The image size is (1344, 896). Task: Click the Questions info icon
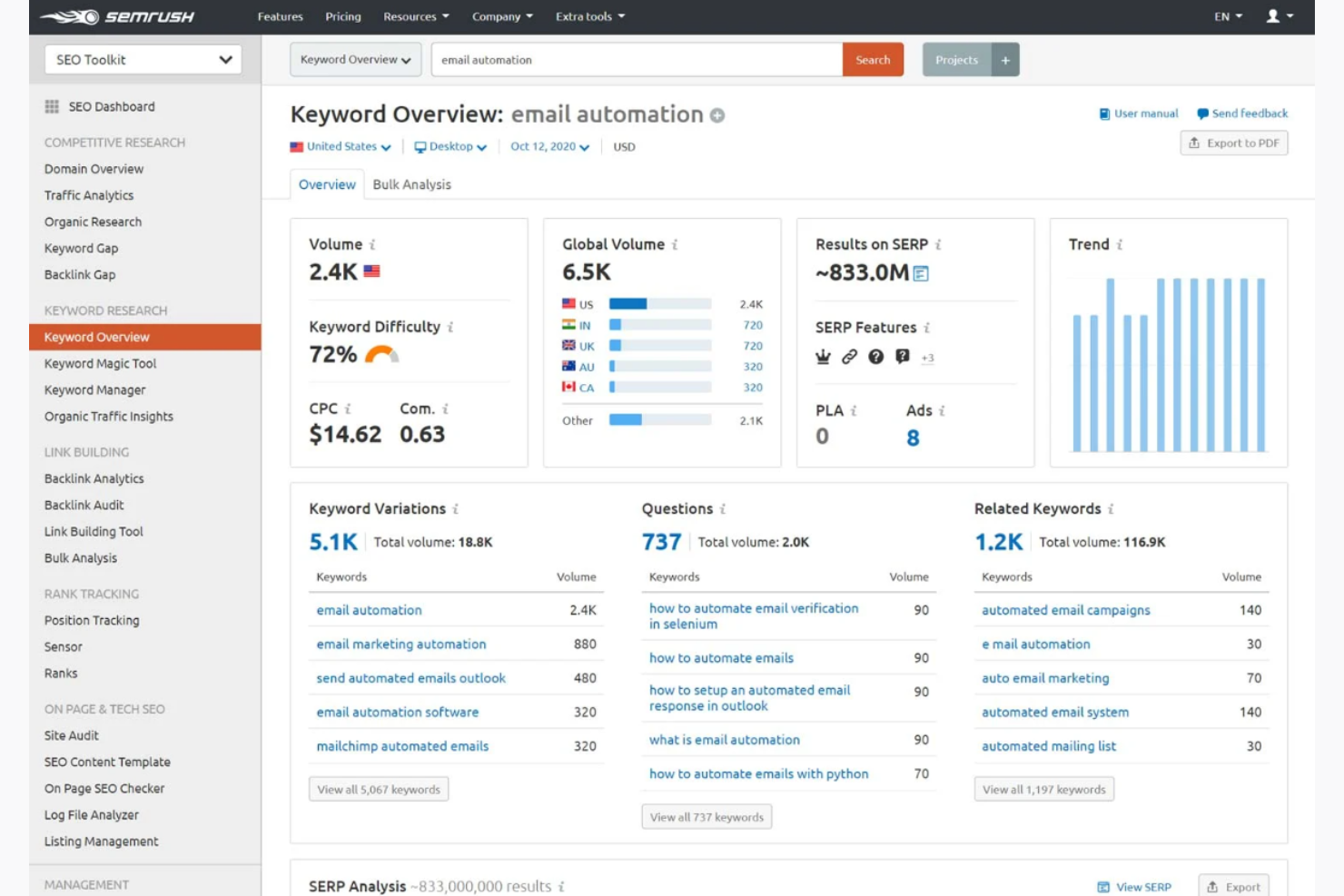pos(723,509)
